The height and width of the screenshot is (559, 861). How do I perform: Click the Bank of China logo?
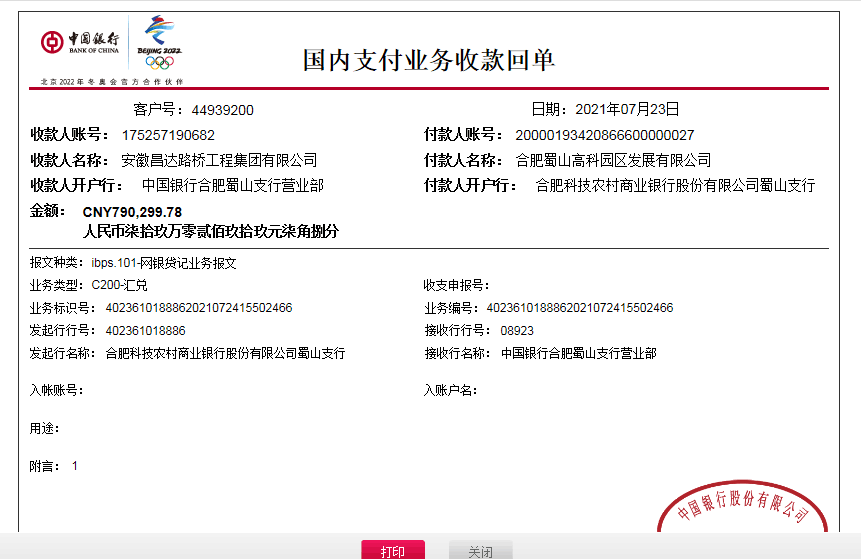(80, 42)
